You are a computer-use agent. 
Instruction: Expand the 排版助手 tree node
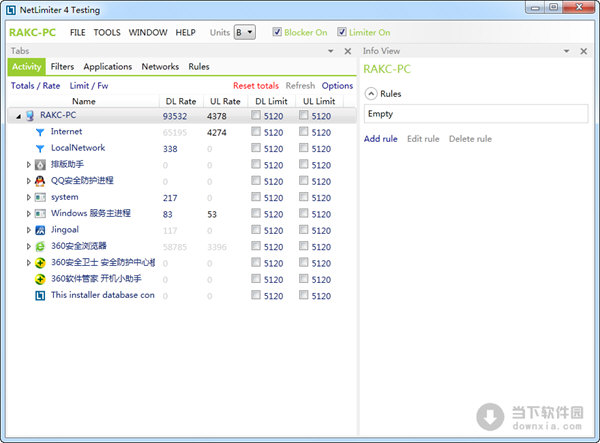point(28,165)
